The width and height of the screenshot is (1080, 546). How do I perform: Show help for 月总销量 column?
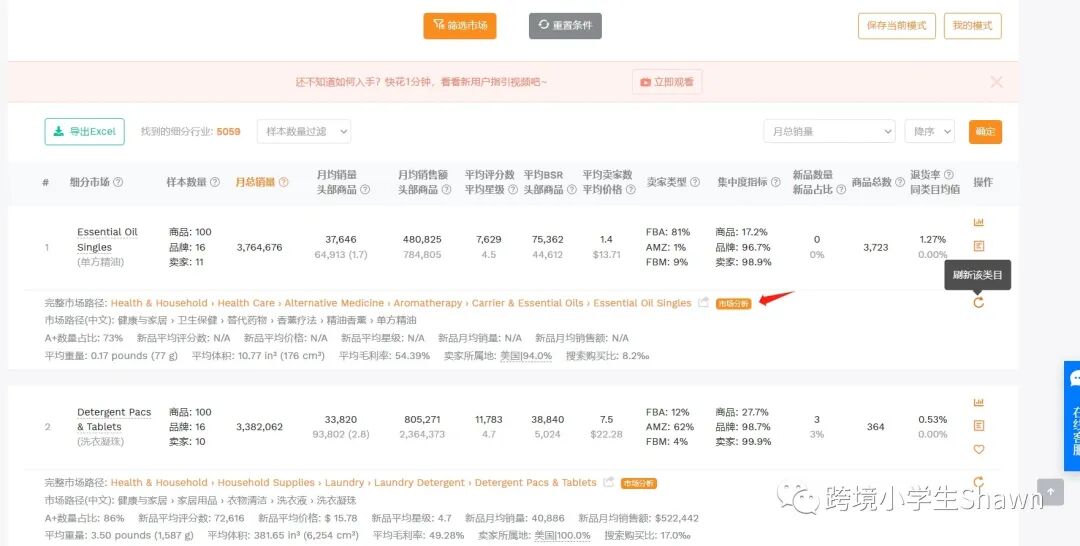(x=283, y=182)
